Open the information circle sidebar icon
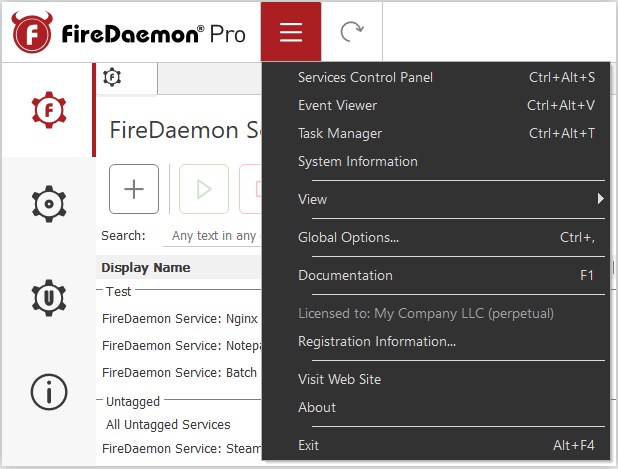Screen dimensions: 618x469 tap(49, 392)
